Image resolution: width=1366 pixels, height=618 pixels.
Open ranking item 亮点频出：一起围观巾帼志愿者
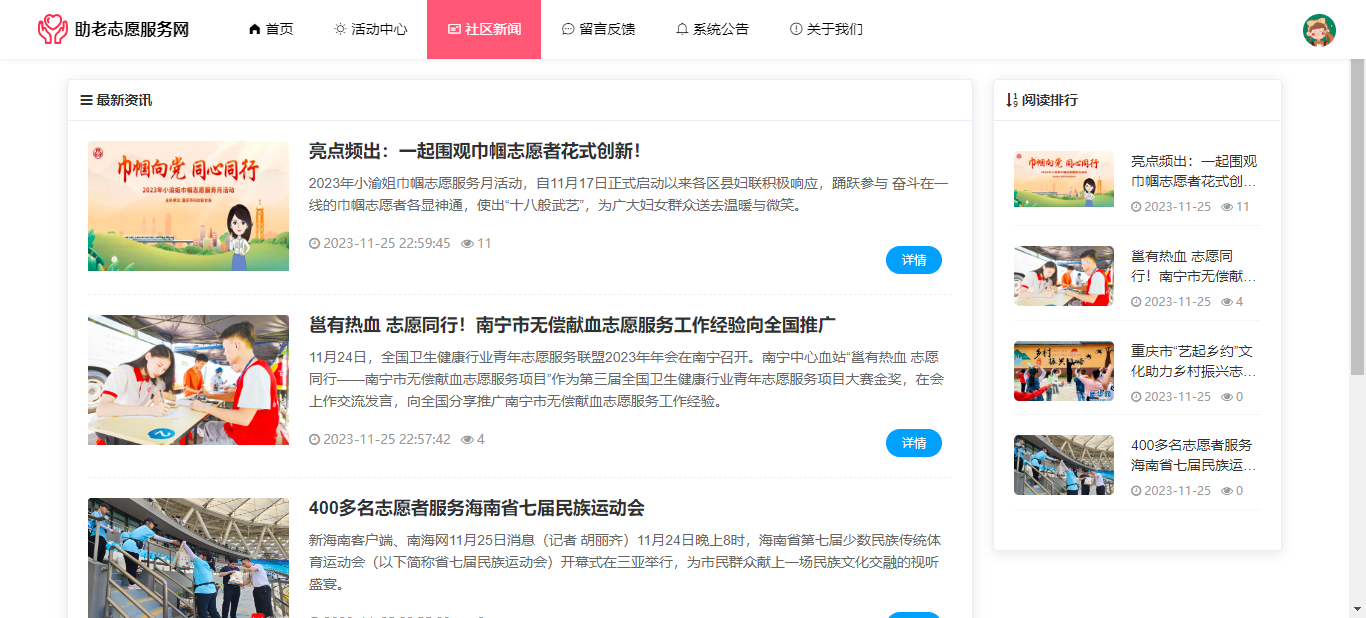pyautogui.click(x=1194, y=171)
